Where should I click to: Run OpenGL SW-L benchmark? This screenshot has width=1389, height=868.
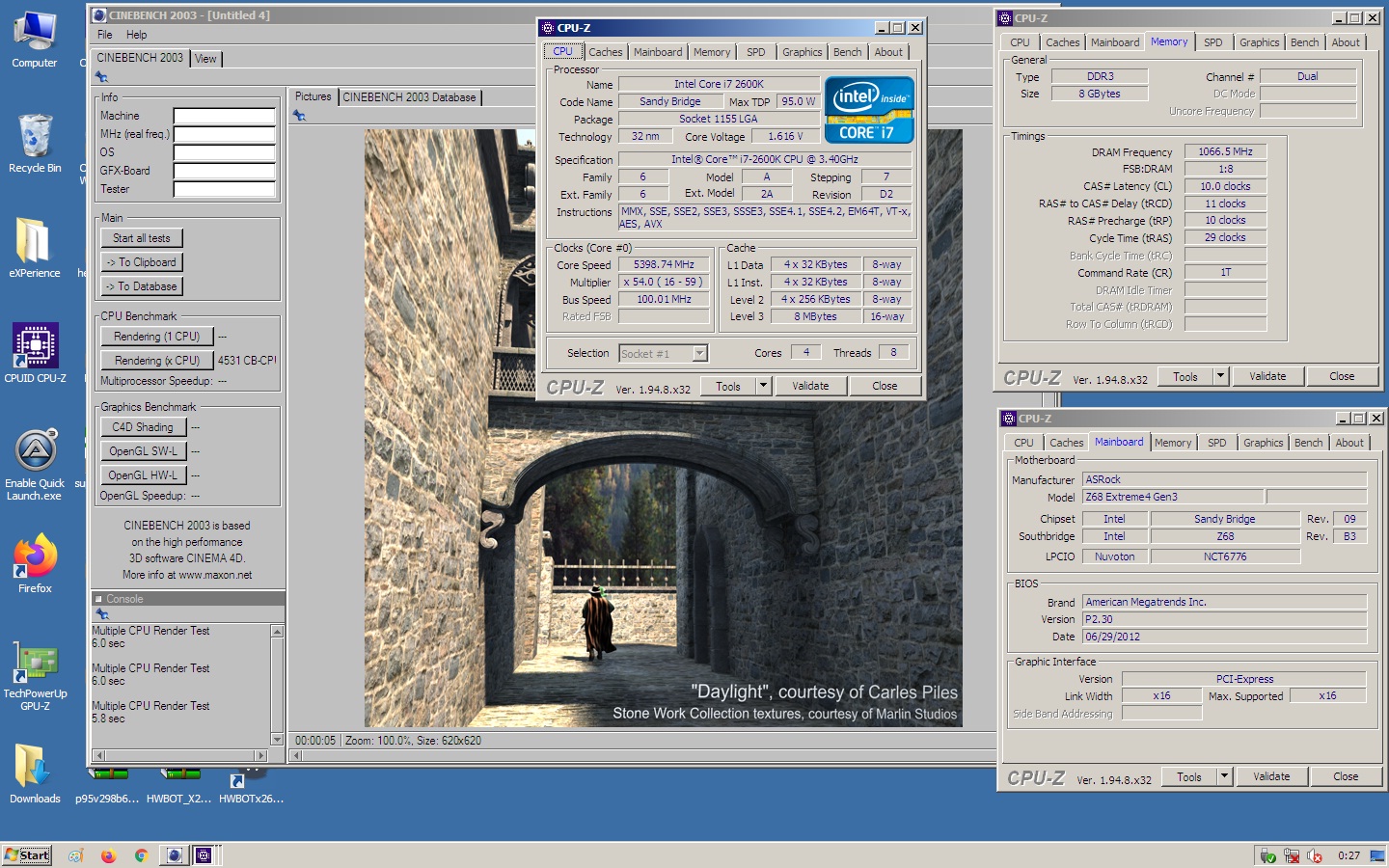143,451
